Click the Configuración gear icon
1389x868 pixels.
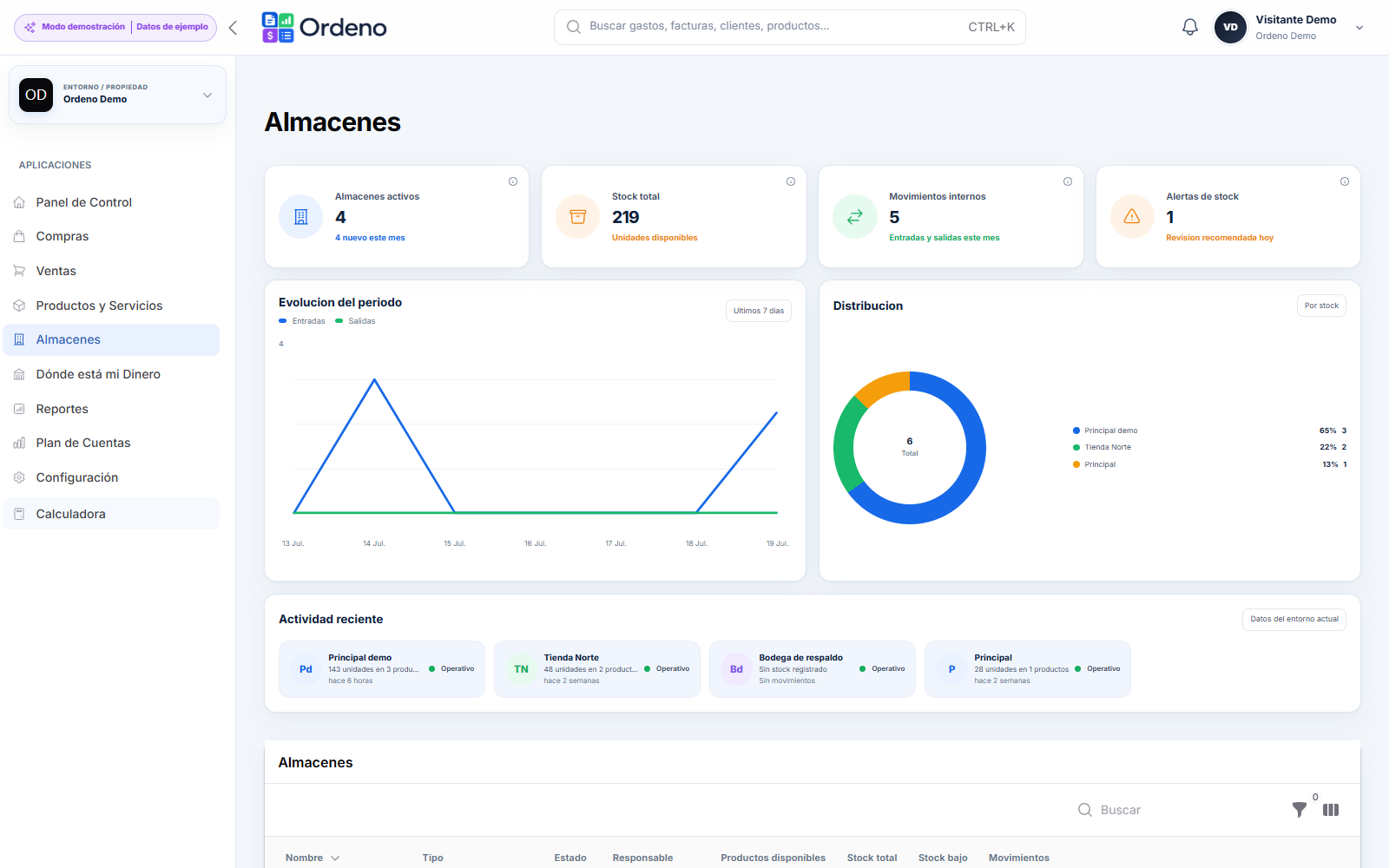(x=19, y=477)
